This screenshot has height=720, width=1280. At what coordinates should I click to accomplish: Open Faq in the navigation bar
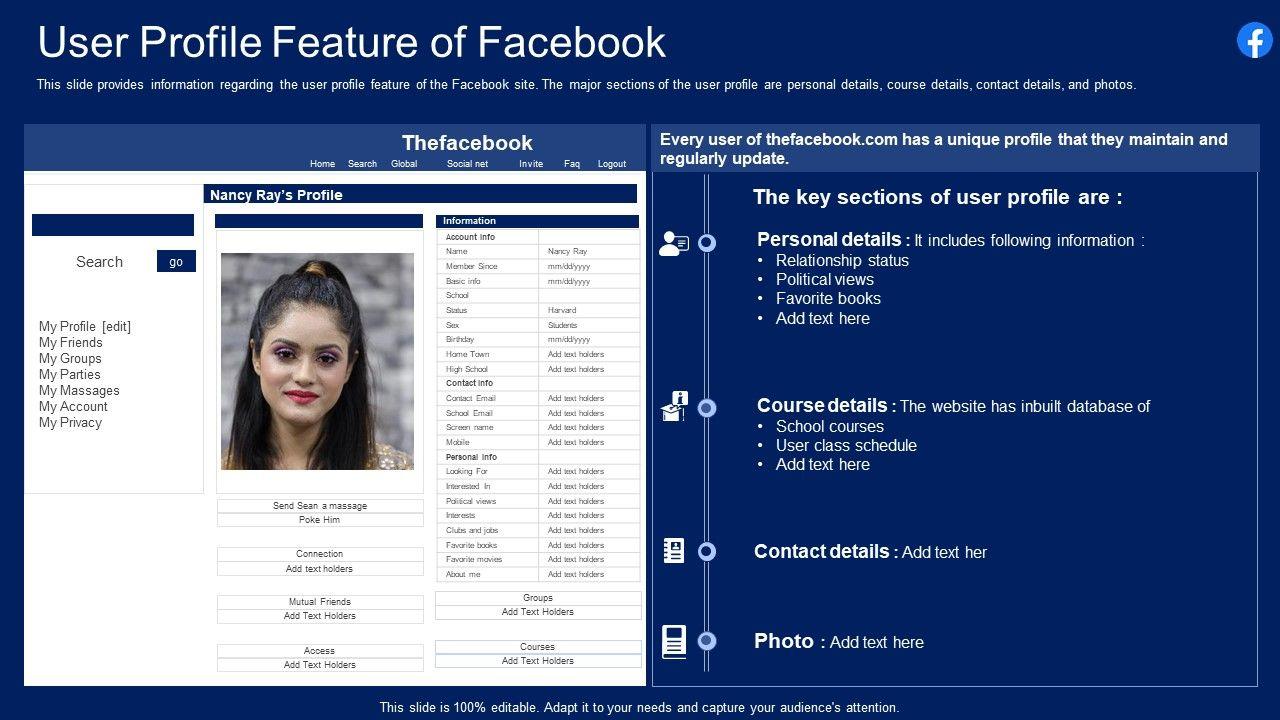click(x=572, y=164)
